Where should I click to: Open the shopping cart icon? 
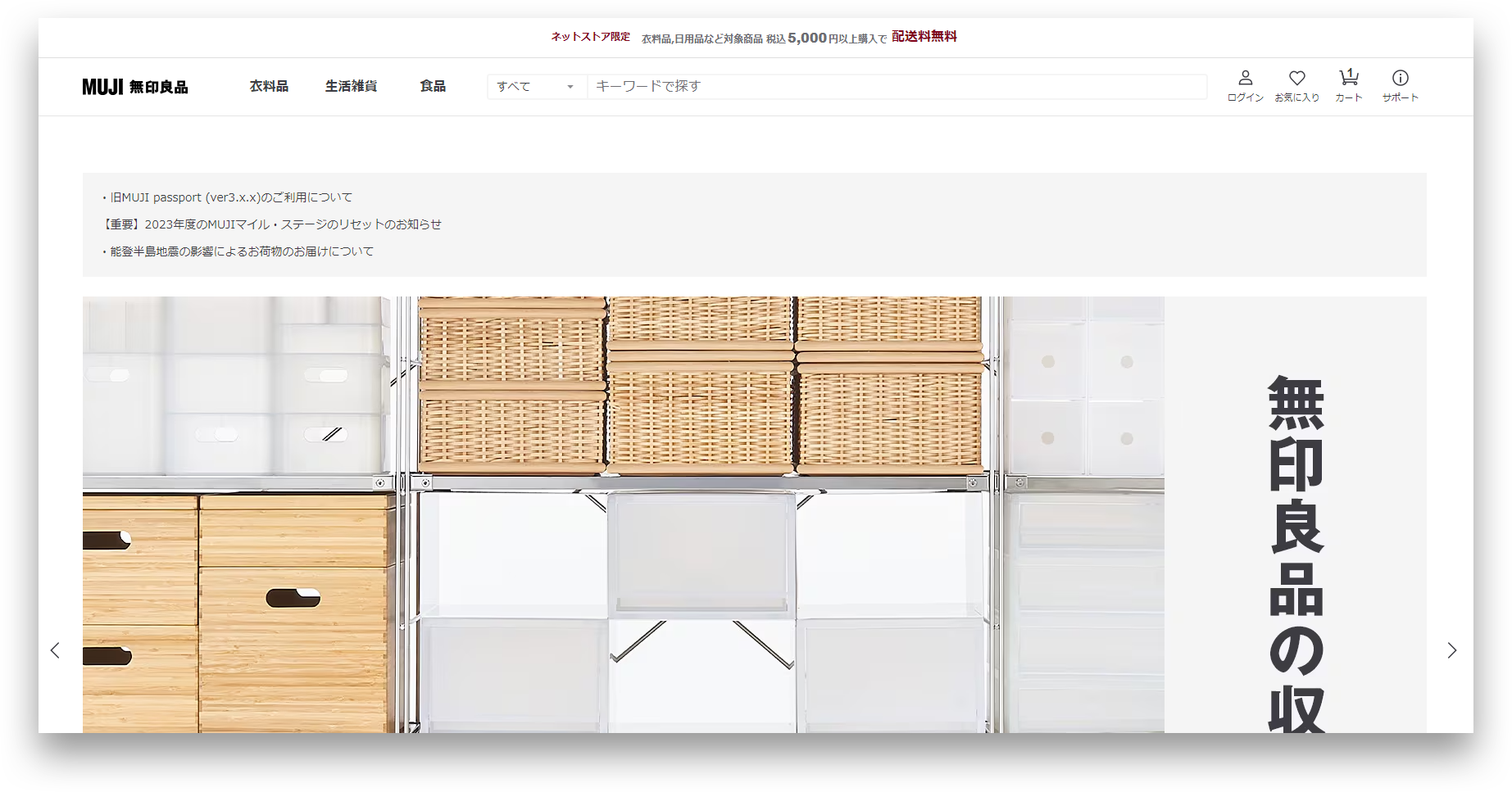(x=1348, y=79)
